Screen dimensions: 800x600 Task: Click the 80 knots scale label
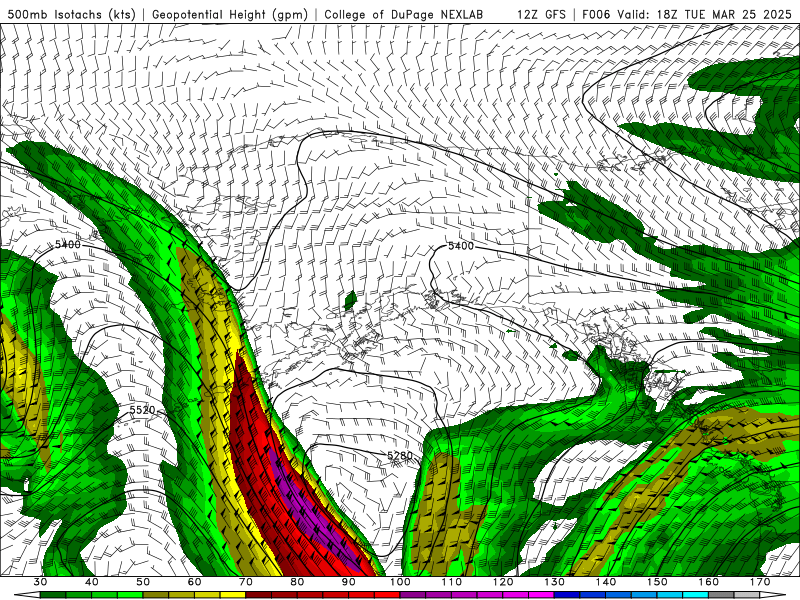tap(297, 582)
